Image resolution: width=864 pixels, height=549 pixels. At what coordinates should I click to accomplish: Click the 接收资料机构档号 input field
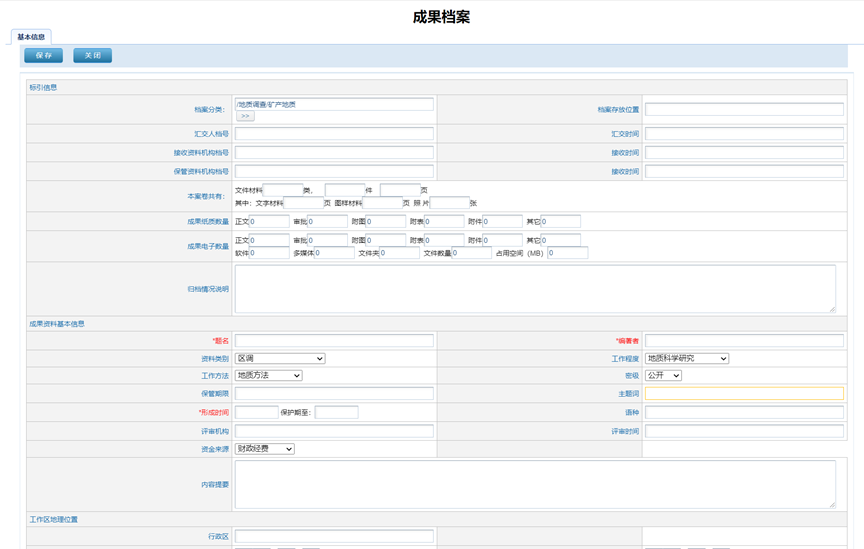click(334, 152)
